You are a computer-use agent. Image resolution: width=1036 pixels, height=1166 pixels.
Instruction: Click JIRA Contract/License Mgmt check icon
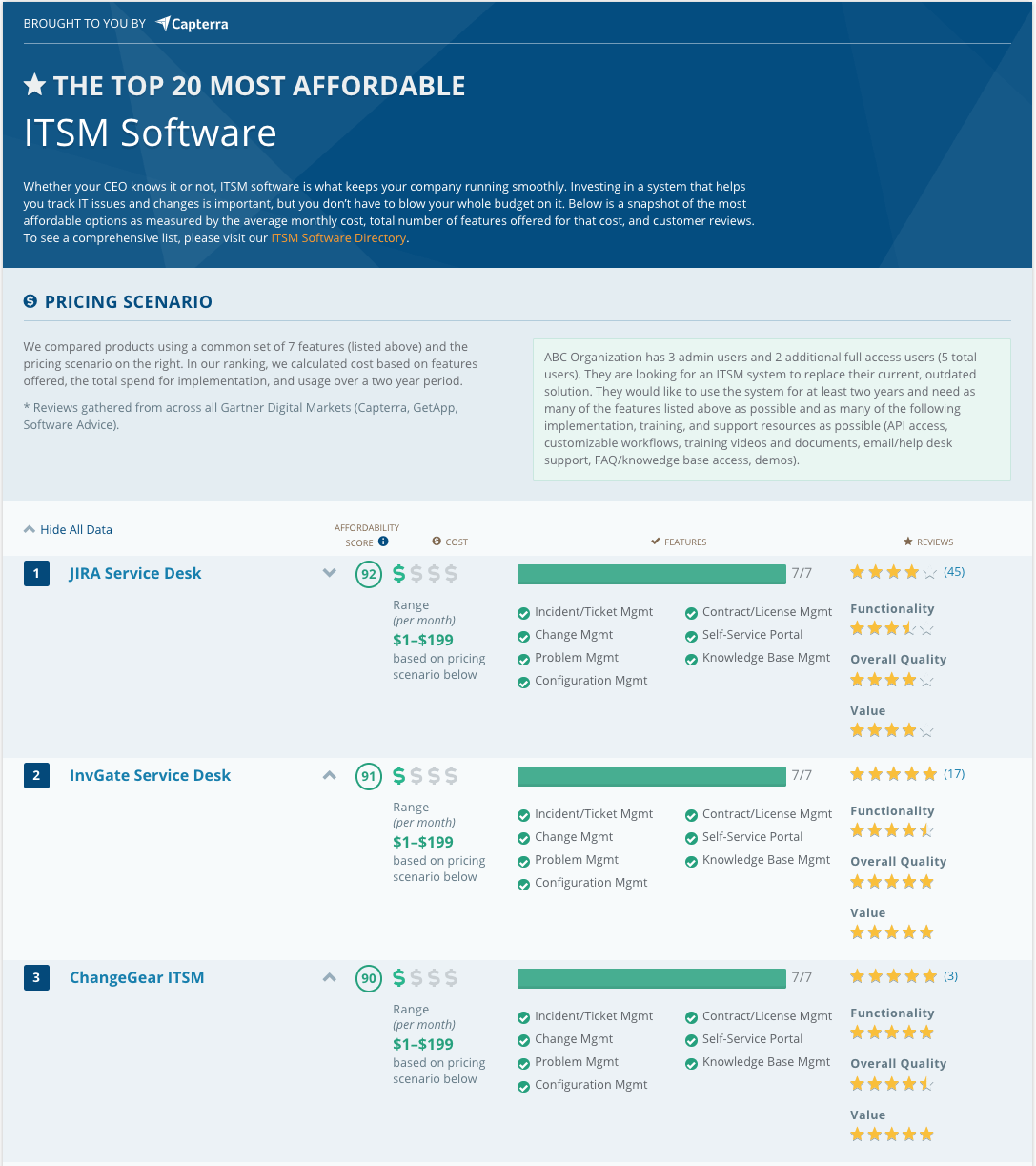(691, 613)
